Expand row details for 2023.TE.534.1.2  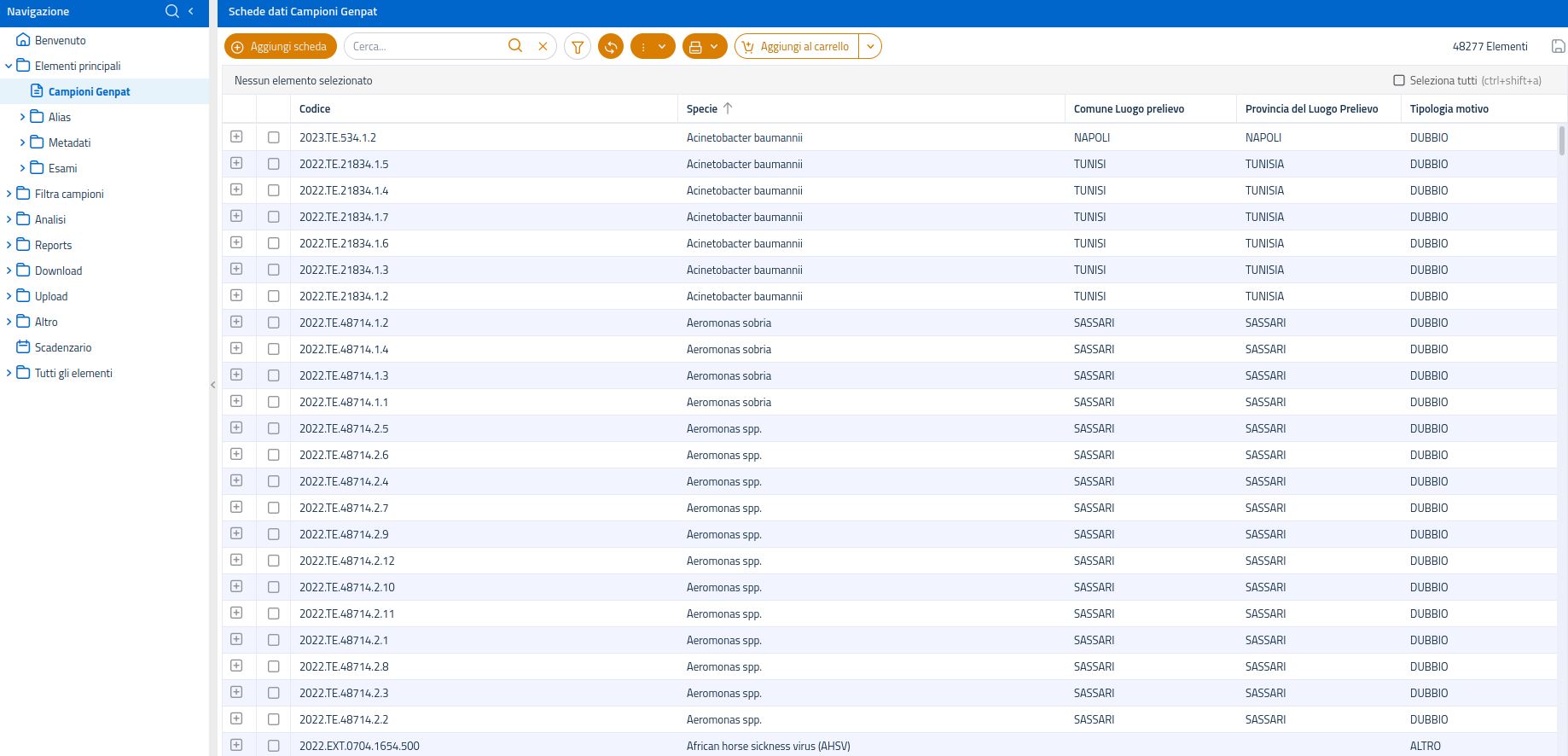236,137
